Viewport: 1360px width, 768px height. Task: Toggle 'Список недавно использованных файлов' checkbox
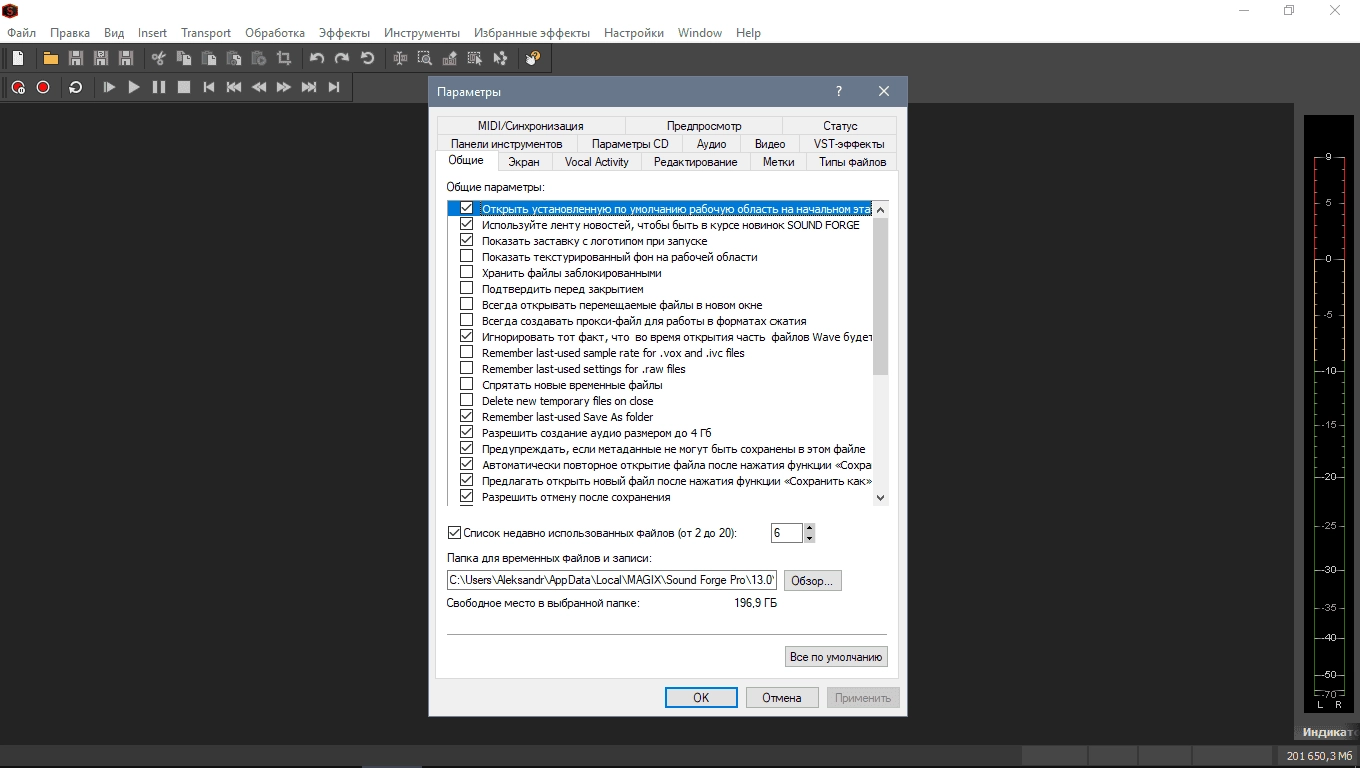[x=454, y=533]
